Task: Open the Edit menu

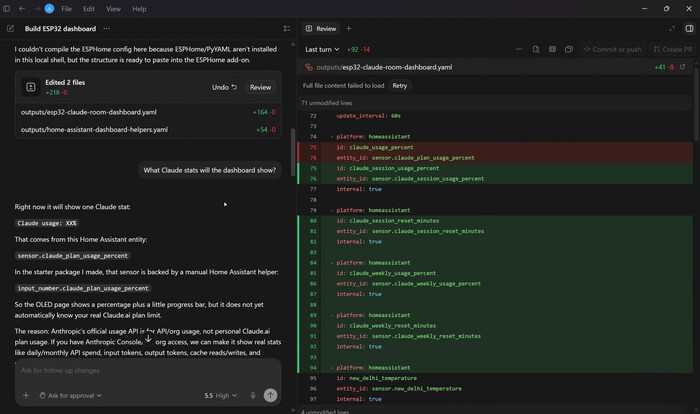Action: (88, 8)
